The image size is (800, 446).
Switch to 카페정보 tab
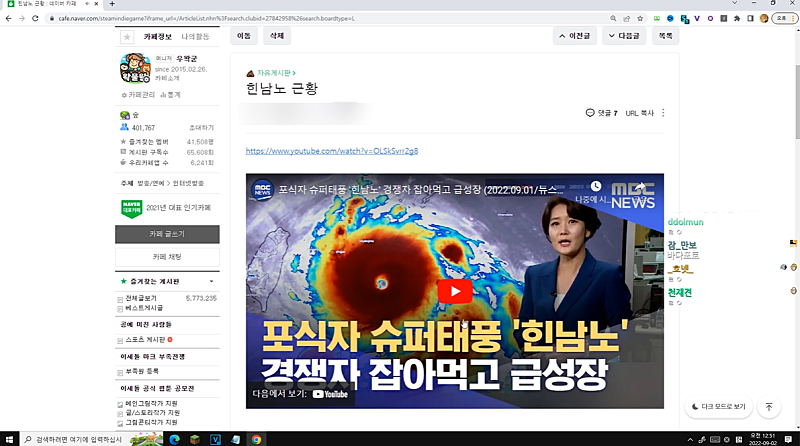157,37
